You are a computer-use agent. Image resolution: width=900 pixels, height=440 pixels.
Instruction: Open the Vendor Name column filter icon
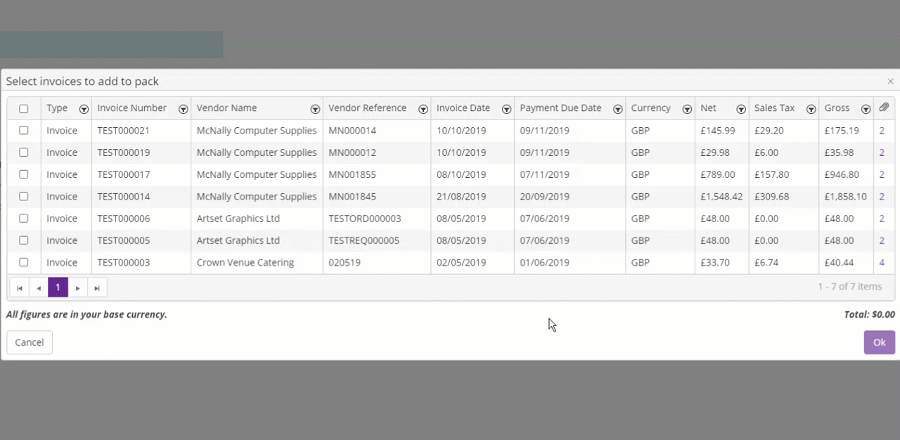click(315, 109)
